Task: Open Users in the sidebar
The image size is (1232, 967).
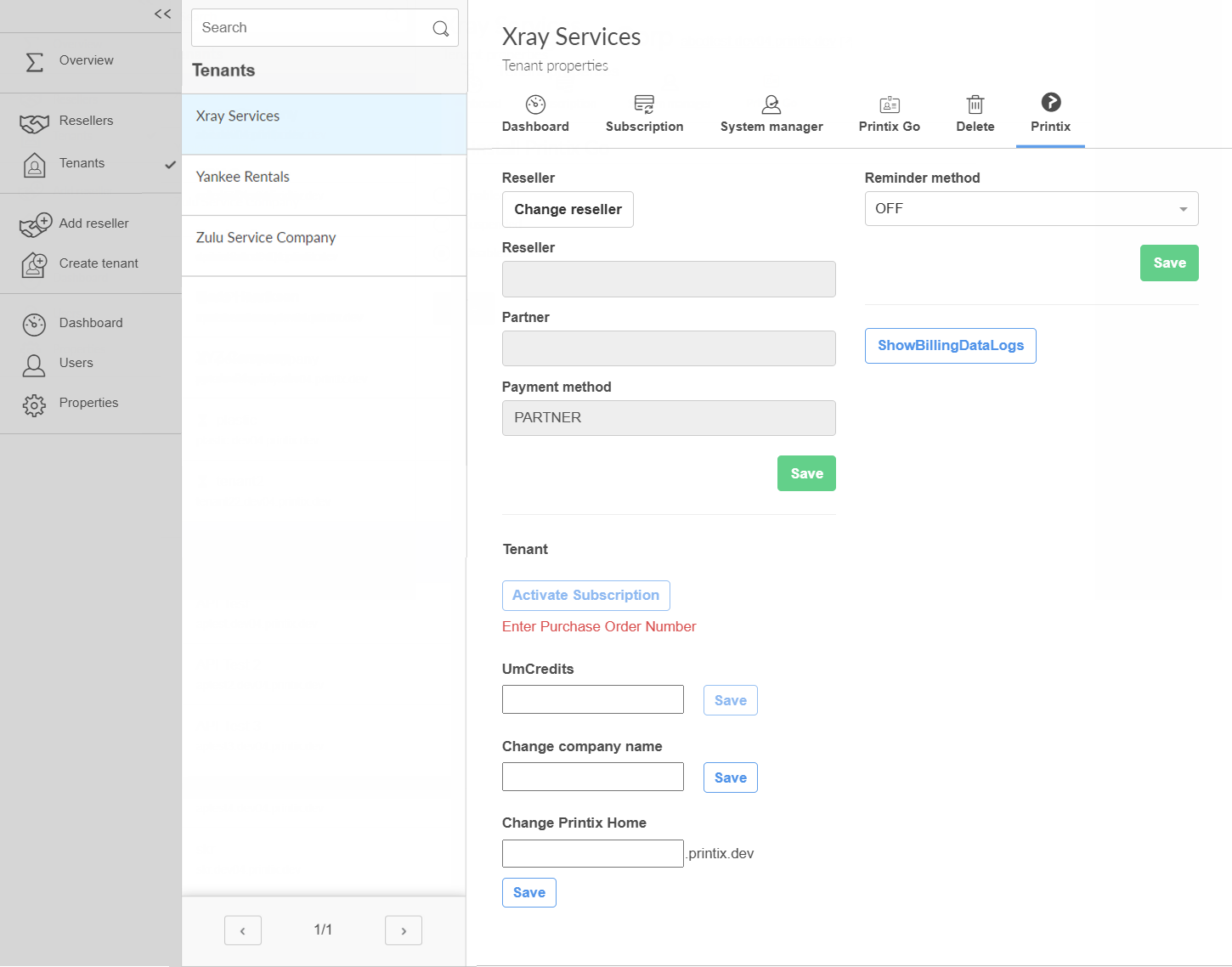Action: (x=76, y=363)
